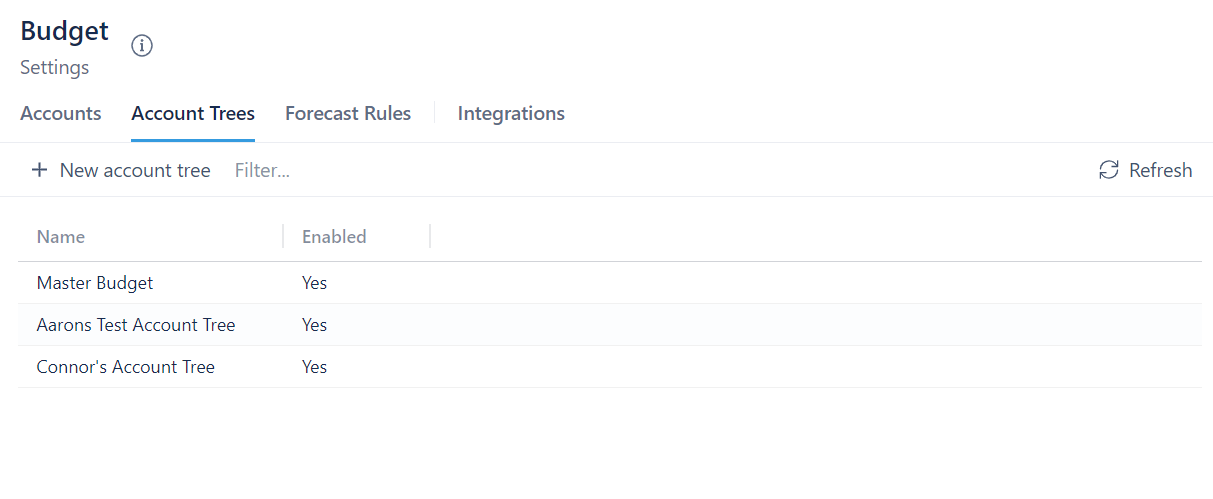Sort by the Name column header
Viewport: 1213px width, 499px height.
(61, 237)
